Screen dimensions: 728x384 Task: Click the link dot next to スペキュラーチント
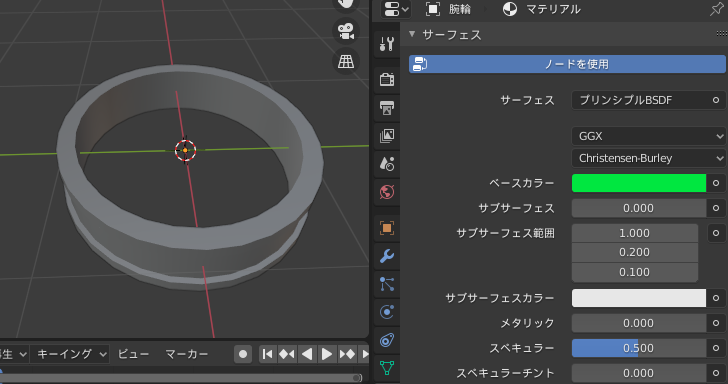716,373
